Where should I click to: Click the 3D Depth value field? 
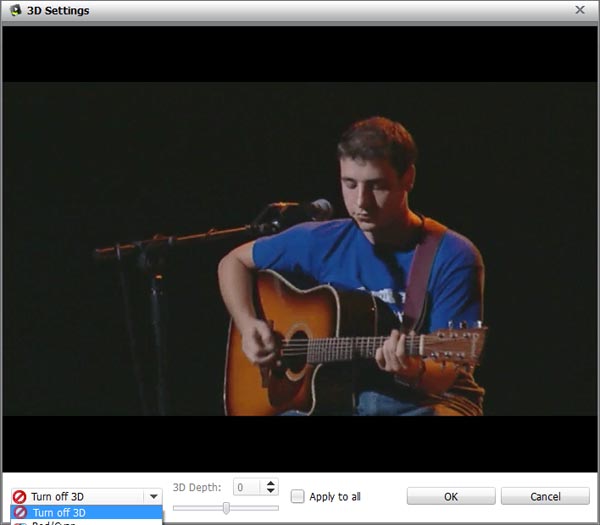coord(247,487)
